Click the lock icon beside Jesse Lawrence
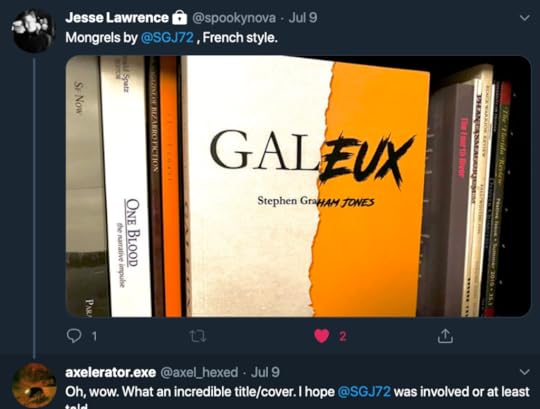 point(179,17)
